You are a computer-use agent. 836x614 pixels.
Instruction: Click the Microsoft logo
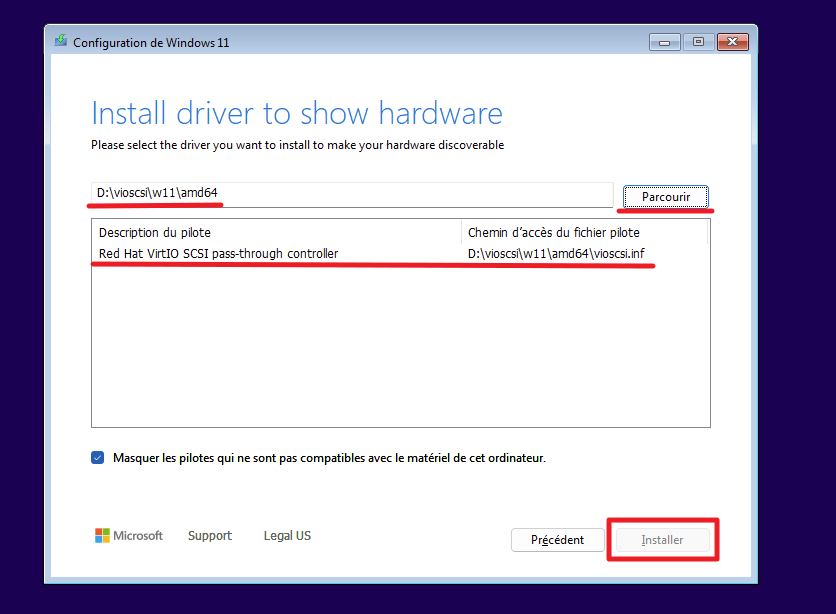point(128,536)
